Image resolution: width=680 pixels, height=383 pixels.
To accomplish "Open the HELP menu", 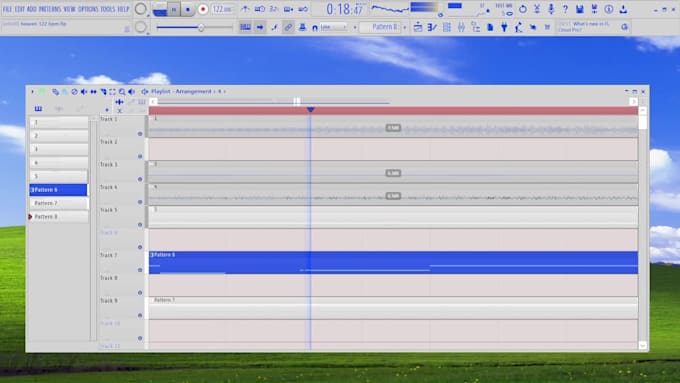I will click(x=124, y=9).
